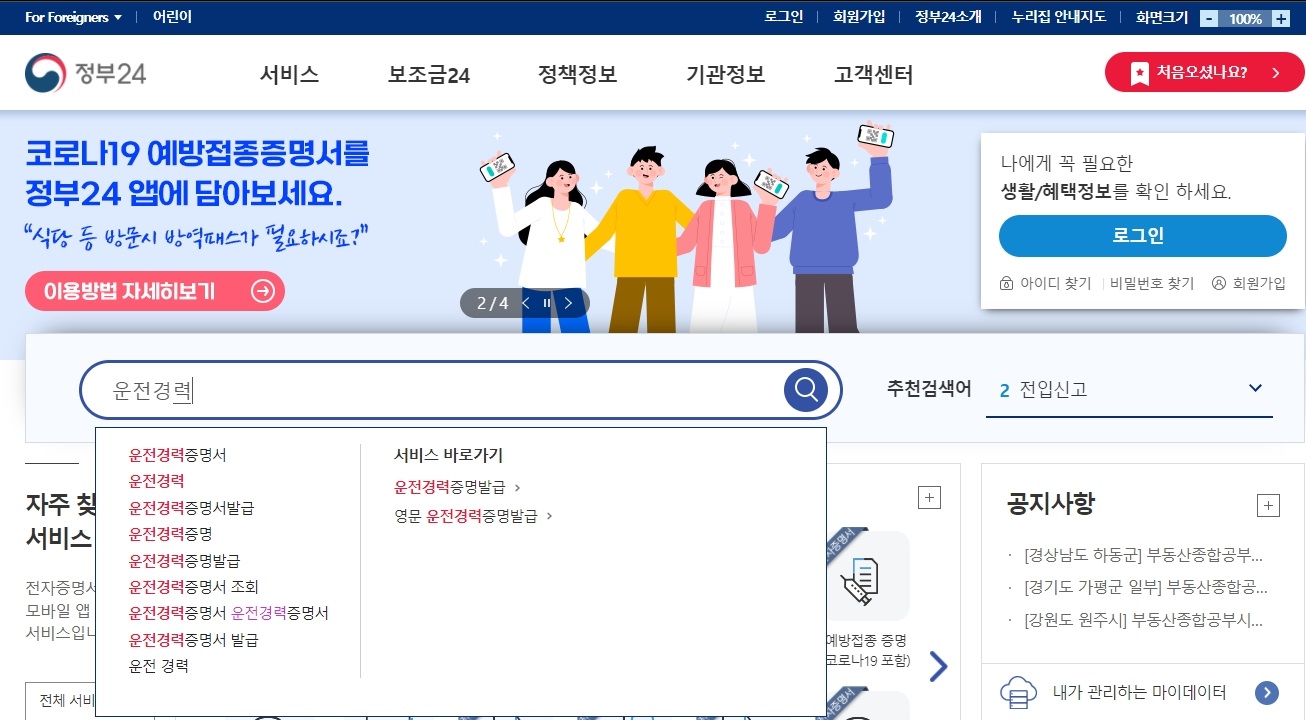Open the 보조금24 menu
This screenshot has height=720, width=1306.
[429, 74]
